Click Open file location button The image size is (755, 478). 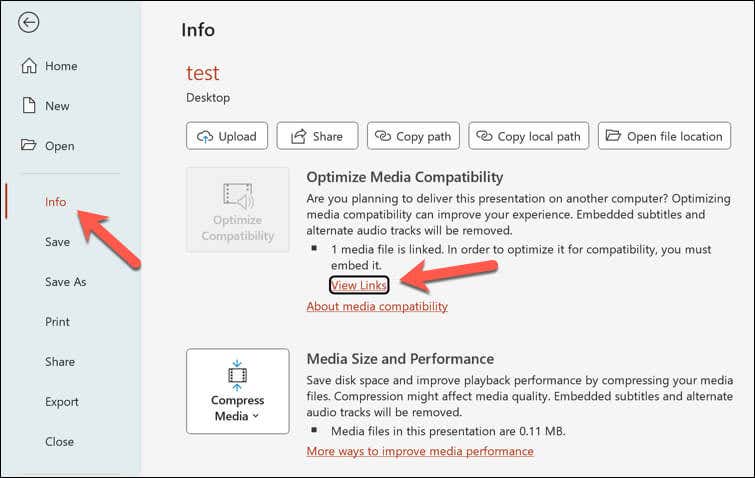(x=664, y=136)
